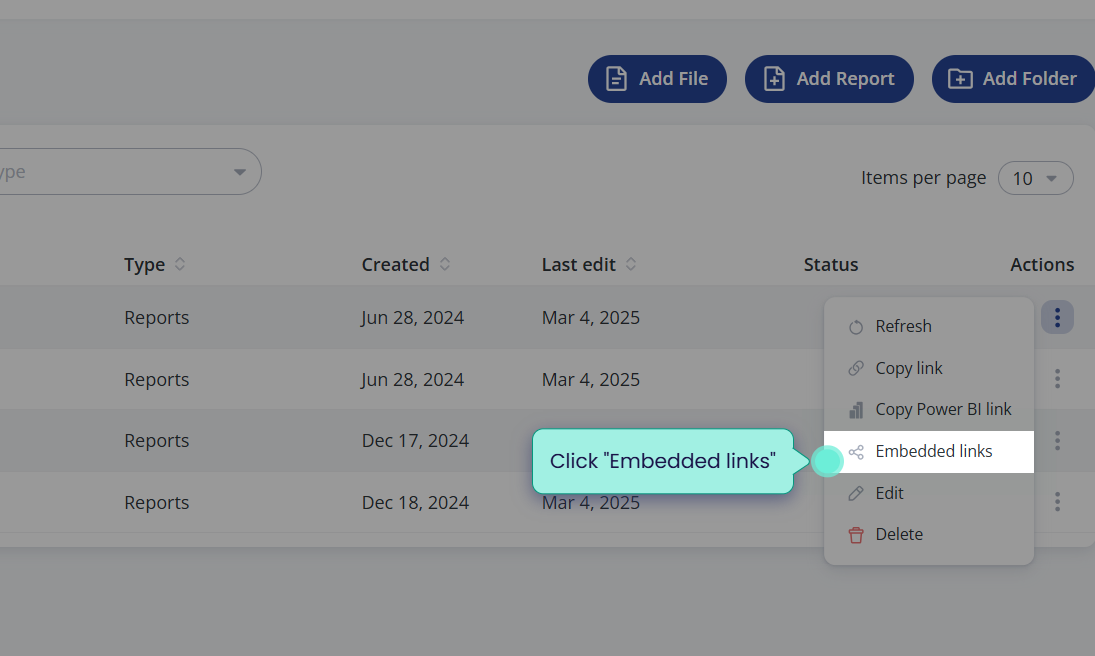Choose Copy Power BI link menu entry
The height and width of the screenshot is (656, 1095).
[x=929, y=409]
